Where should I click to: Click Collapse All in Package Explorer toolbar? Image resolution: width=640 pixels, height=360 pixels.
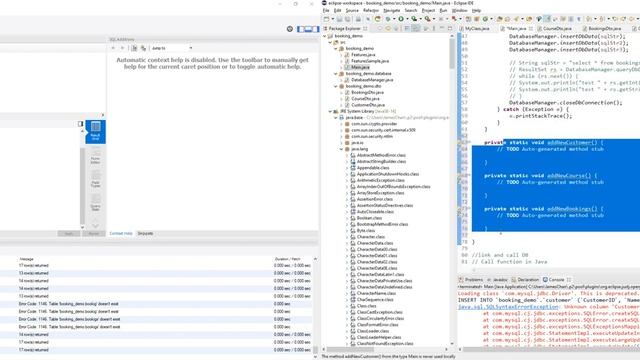coord(407,28)
